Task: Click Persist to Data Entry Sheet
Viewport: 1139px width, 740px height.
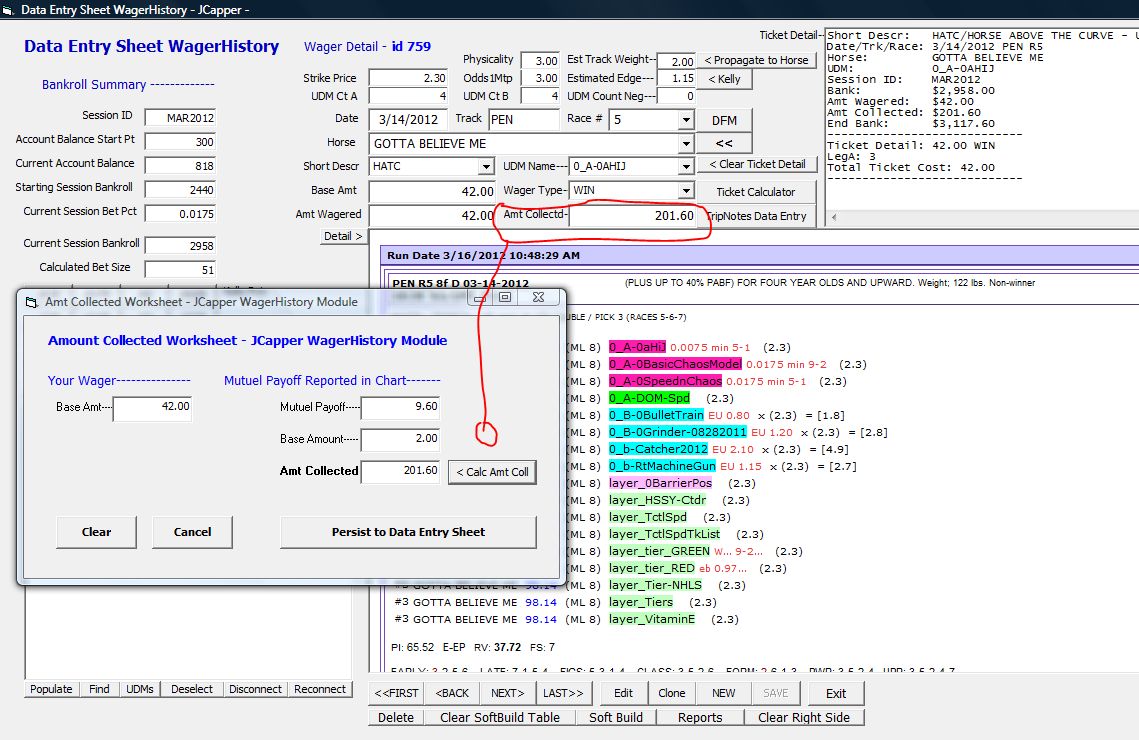Action: [408, 532]
